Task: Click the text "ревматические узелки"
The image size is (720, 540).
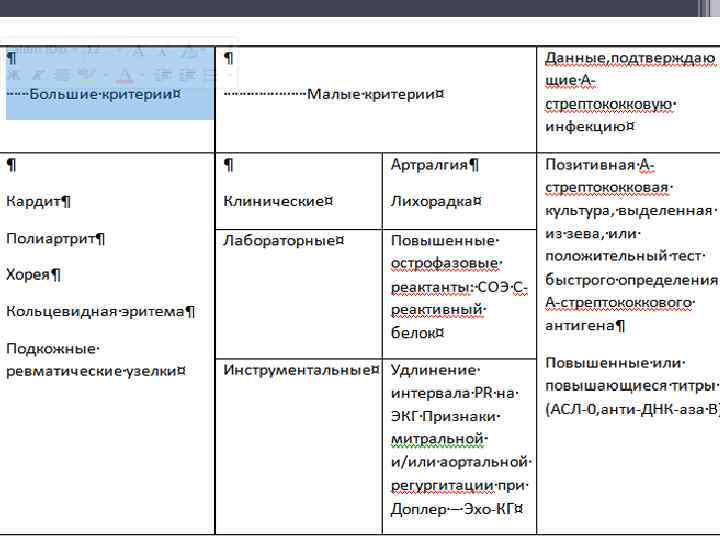Action: coord(91,371)
